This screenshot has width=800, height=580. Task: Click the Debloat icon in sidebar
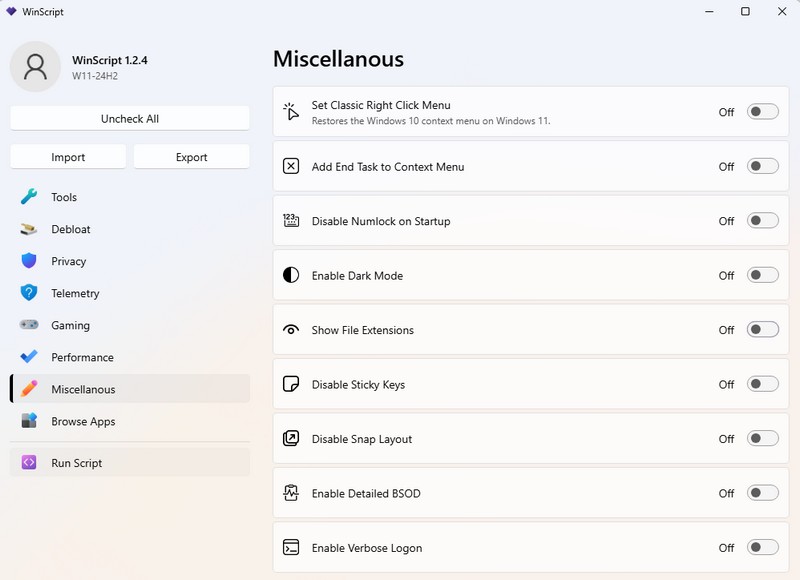click(x=29, y=229)
